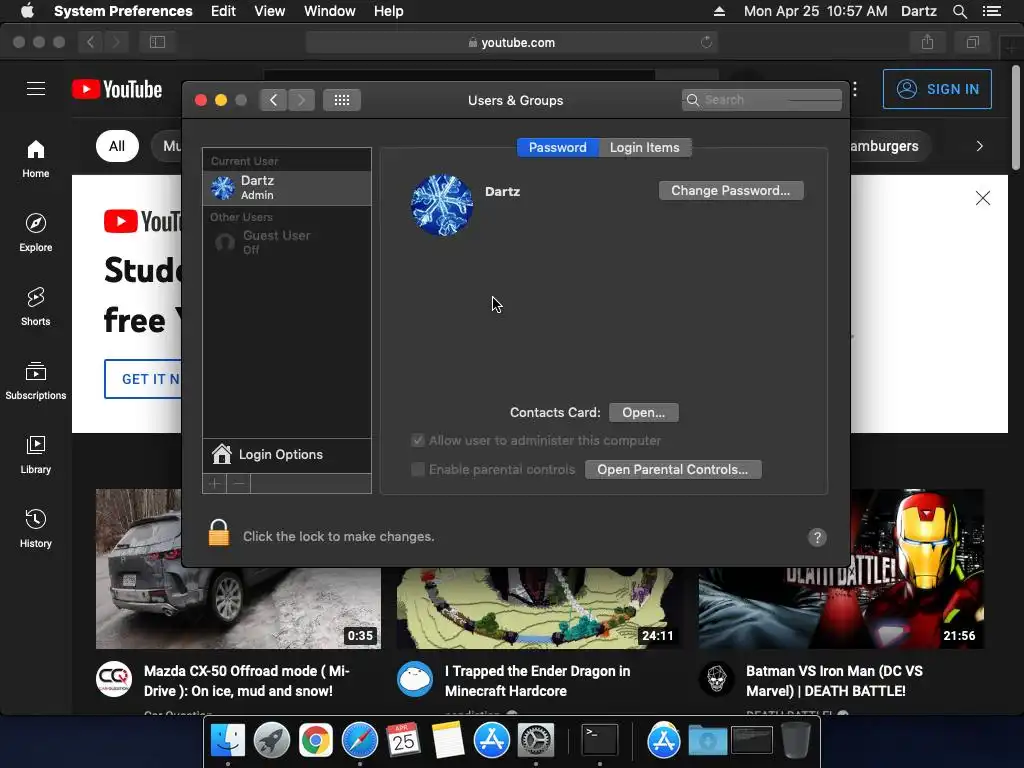Open Finder from the Dock
The width and height of the screenshot is (1024, 768).
(x=227, y=741)
